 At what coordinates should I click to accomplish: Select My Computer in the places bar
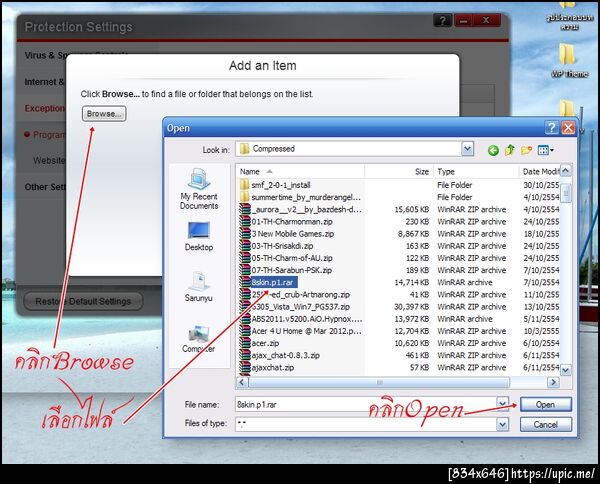(199, 339)
